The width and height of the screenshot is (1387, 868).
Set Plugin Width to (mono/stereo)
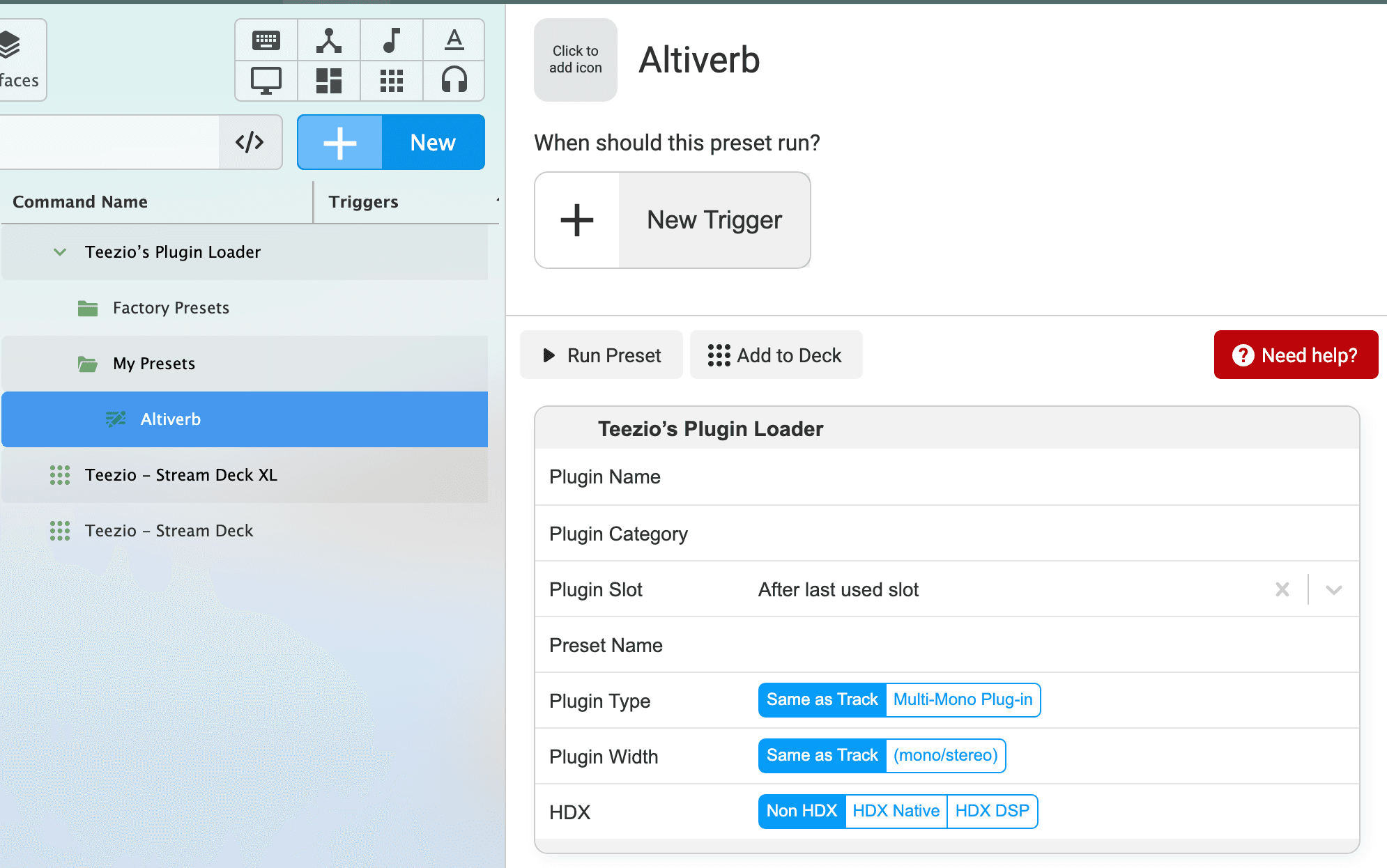(945, 755)
